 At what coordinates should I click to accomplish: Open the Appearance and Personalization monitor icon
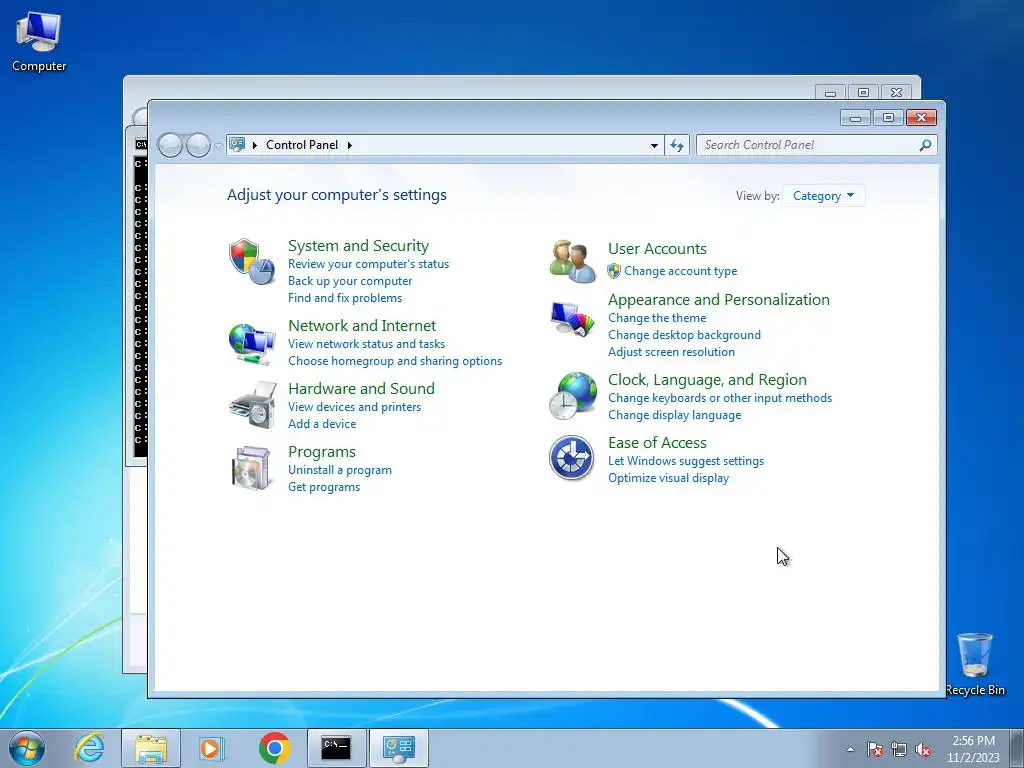point(572,319)
